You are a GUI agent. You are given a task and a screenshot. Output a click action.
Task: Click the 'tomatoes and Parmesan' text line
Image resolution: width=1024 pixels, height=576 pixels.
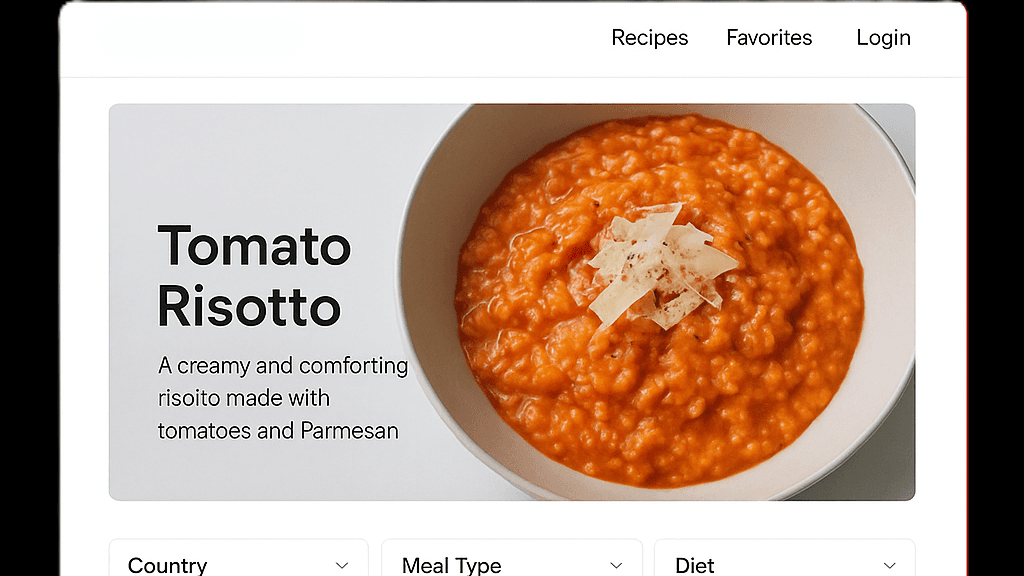click(x=278, y=431)
